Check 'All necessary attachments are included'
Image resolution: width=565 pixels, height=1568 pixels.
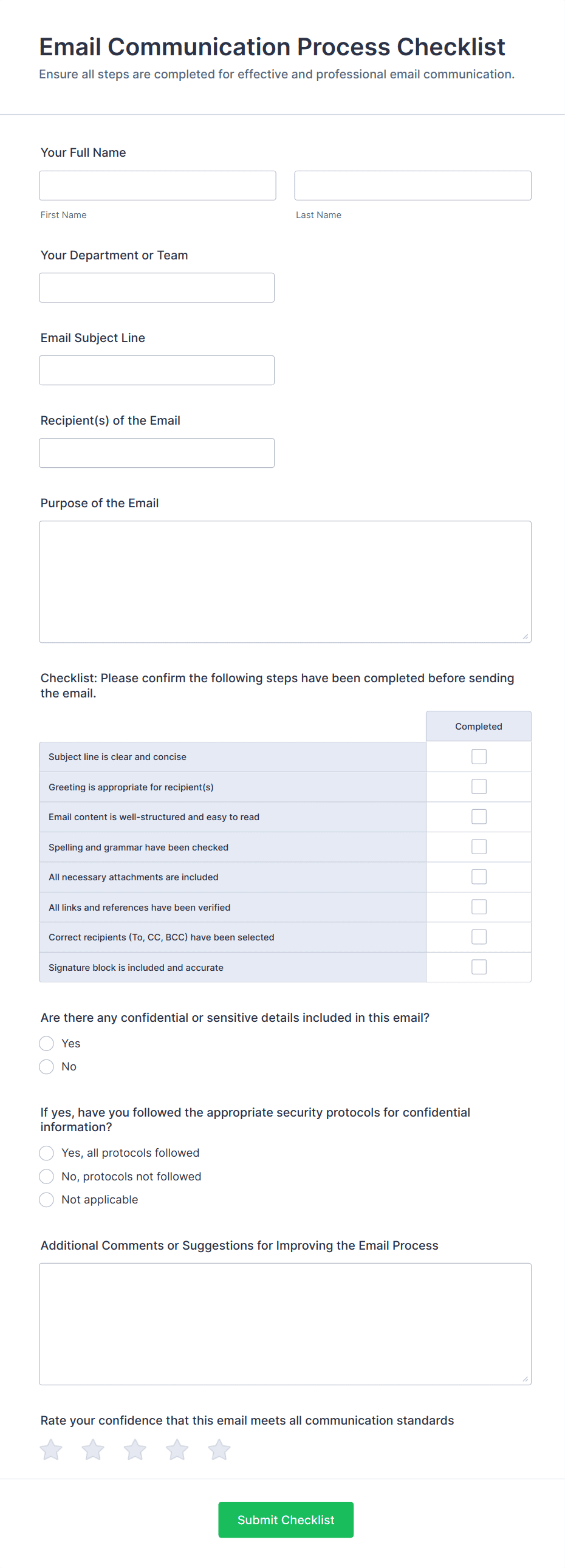pyautogui.click(x=479, y=877)
